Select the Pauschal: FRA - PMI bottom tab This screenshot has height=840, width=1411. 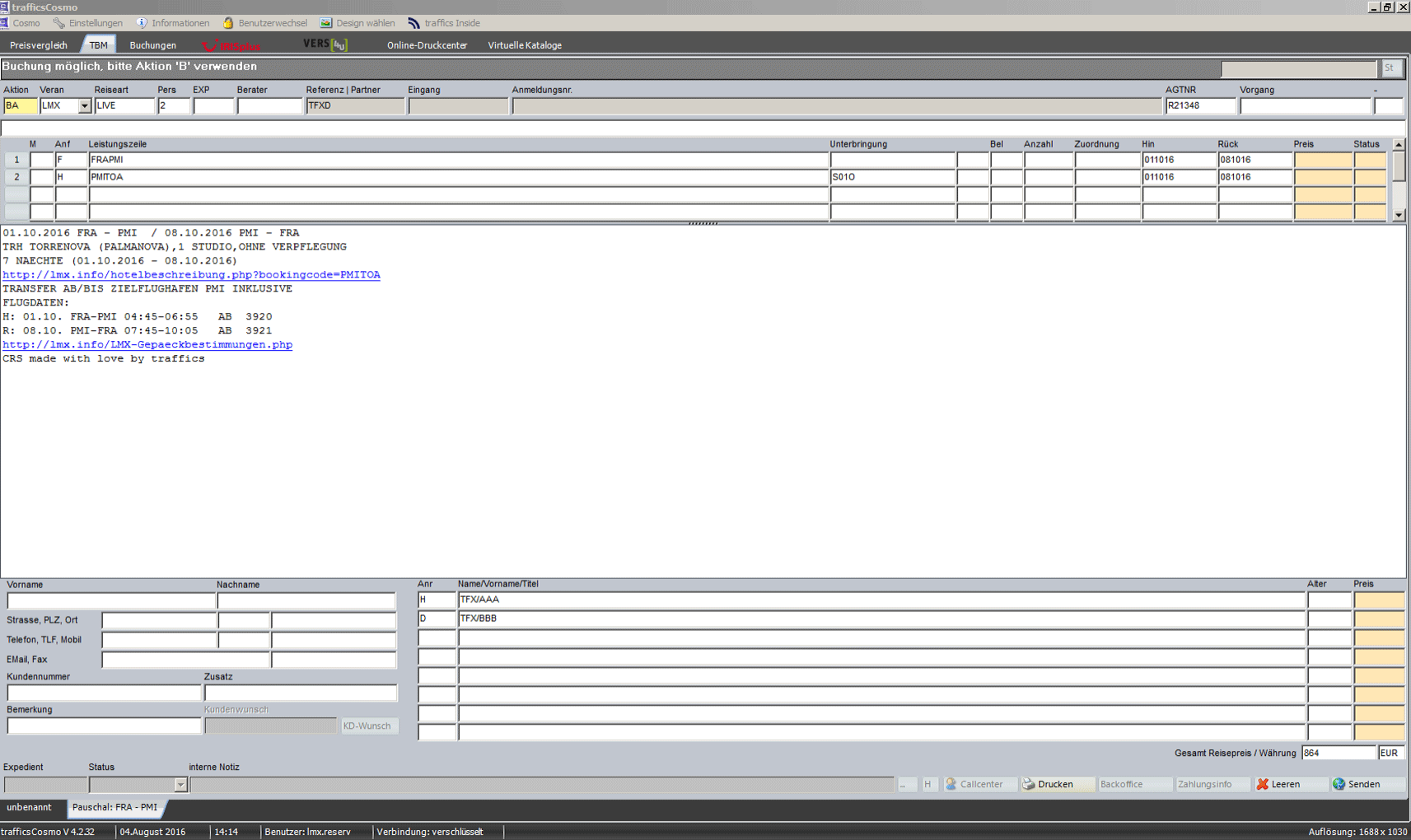point(114,808)
